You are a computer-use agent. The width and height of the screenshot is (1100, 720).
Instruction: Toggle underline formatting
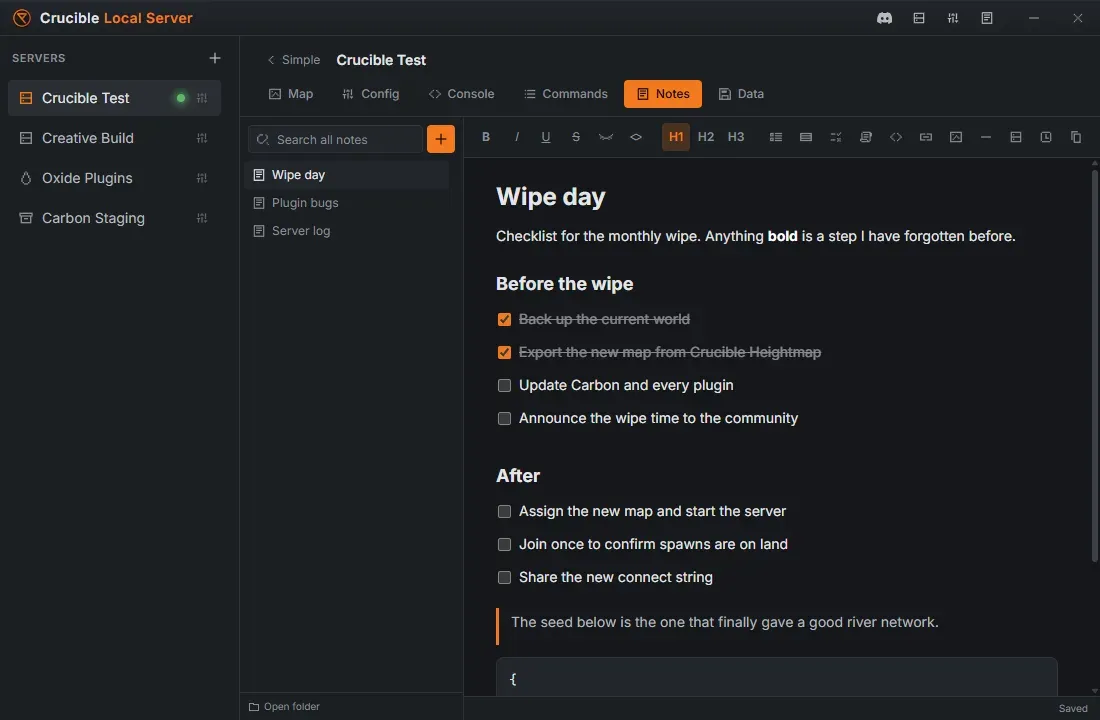point(546,137)
